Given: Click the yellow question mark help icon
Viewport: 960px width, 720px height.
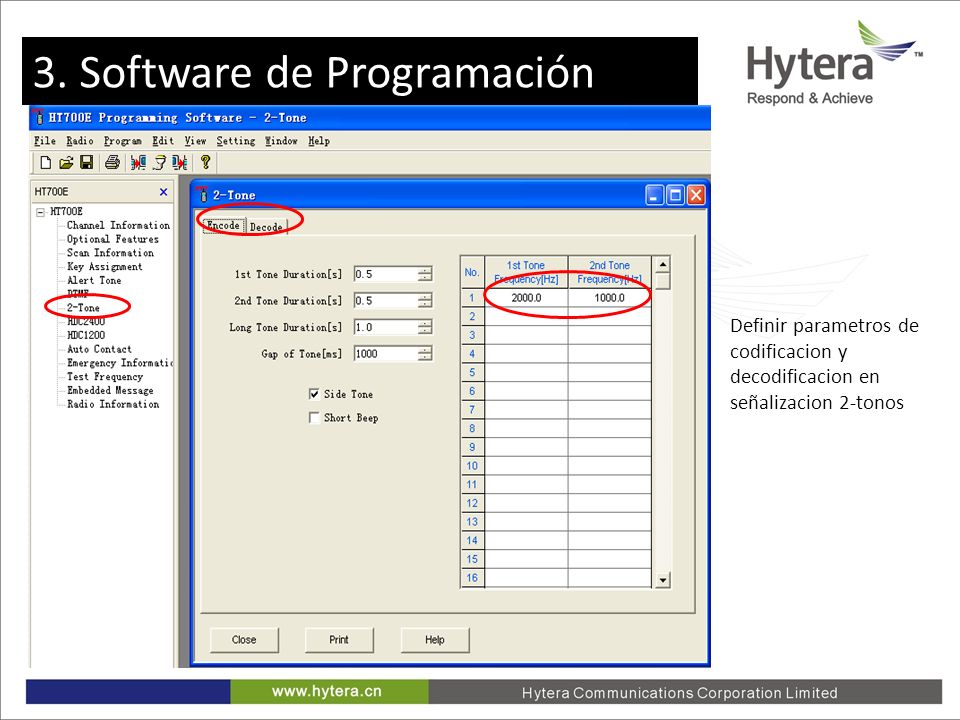Looking at the screenshot, I should click(x=205, y=162).
